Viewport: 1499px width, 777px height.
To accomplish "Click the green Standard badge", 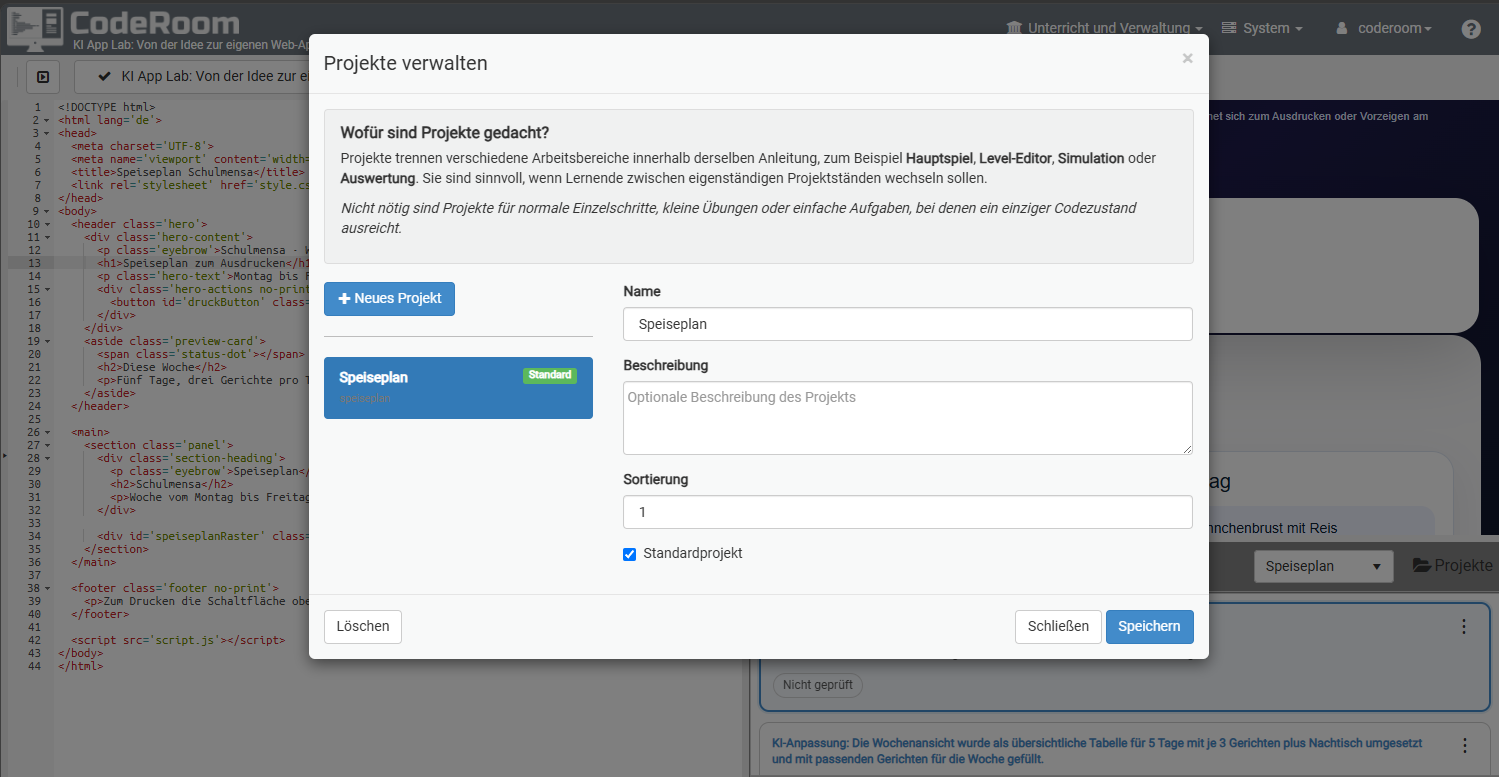I will pos(550,376).
